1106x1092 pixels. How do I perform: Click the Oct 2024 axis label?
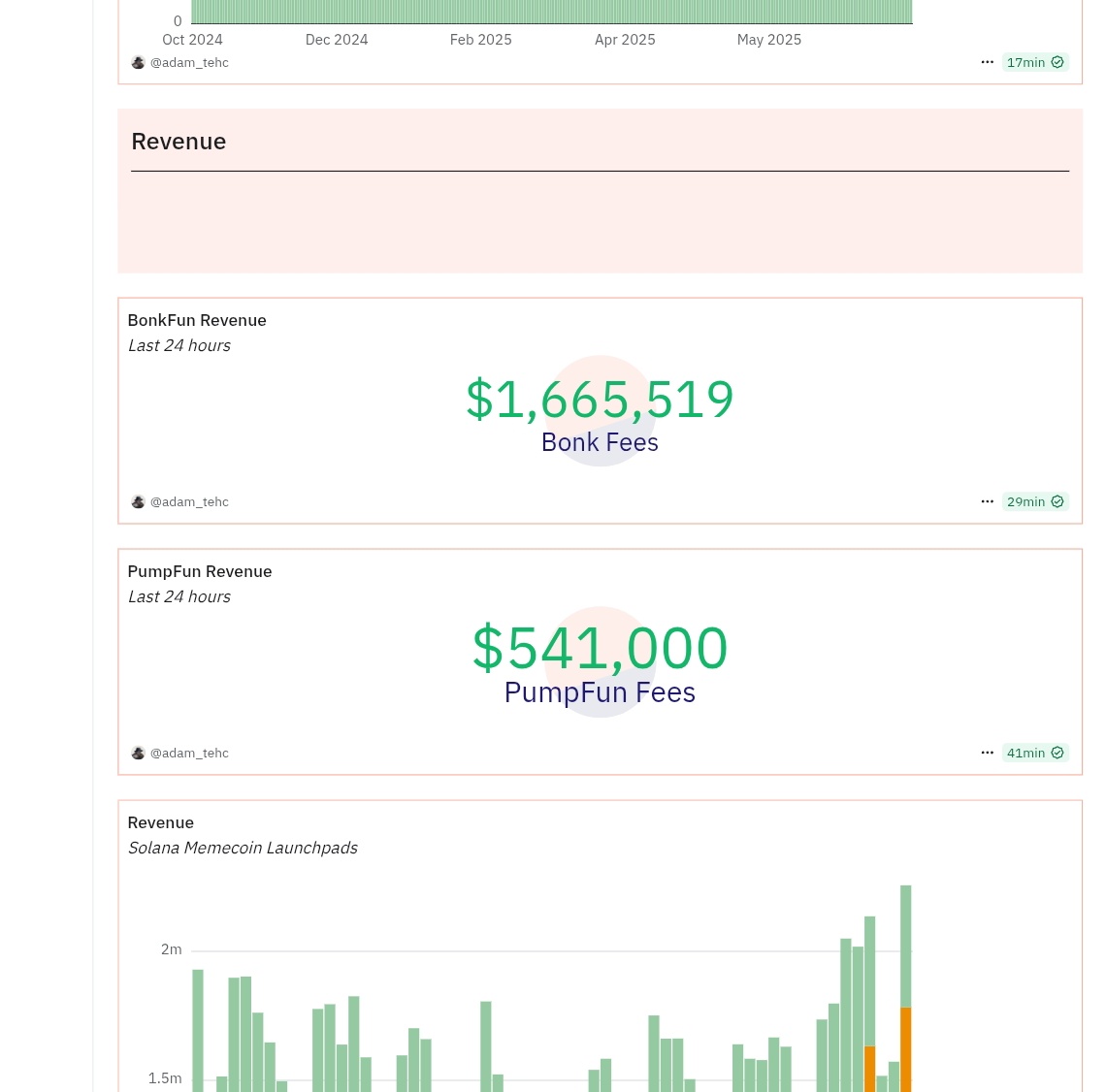point(192,40)
